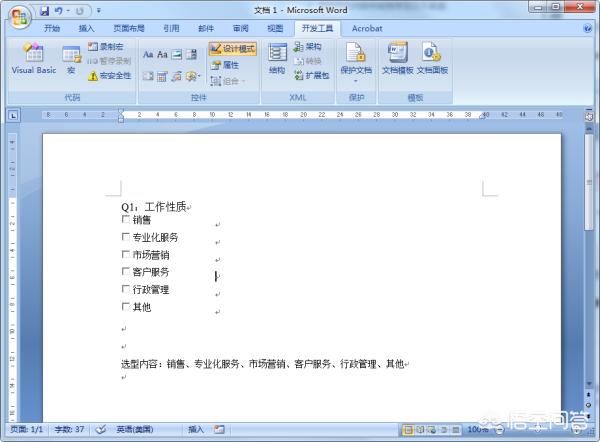
Task: Open 文档模板 (Document Template)
Action: 397,59
